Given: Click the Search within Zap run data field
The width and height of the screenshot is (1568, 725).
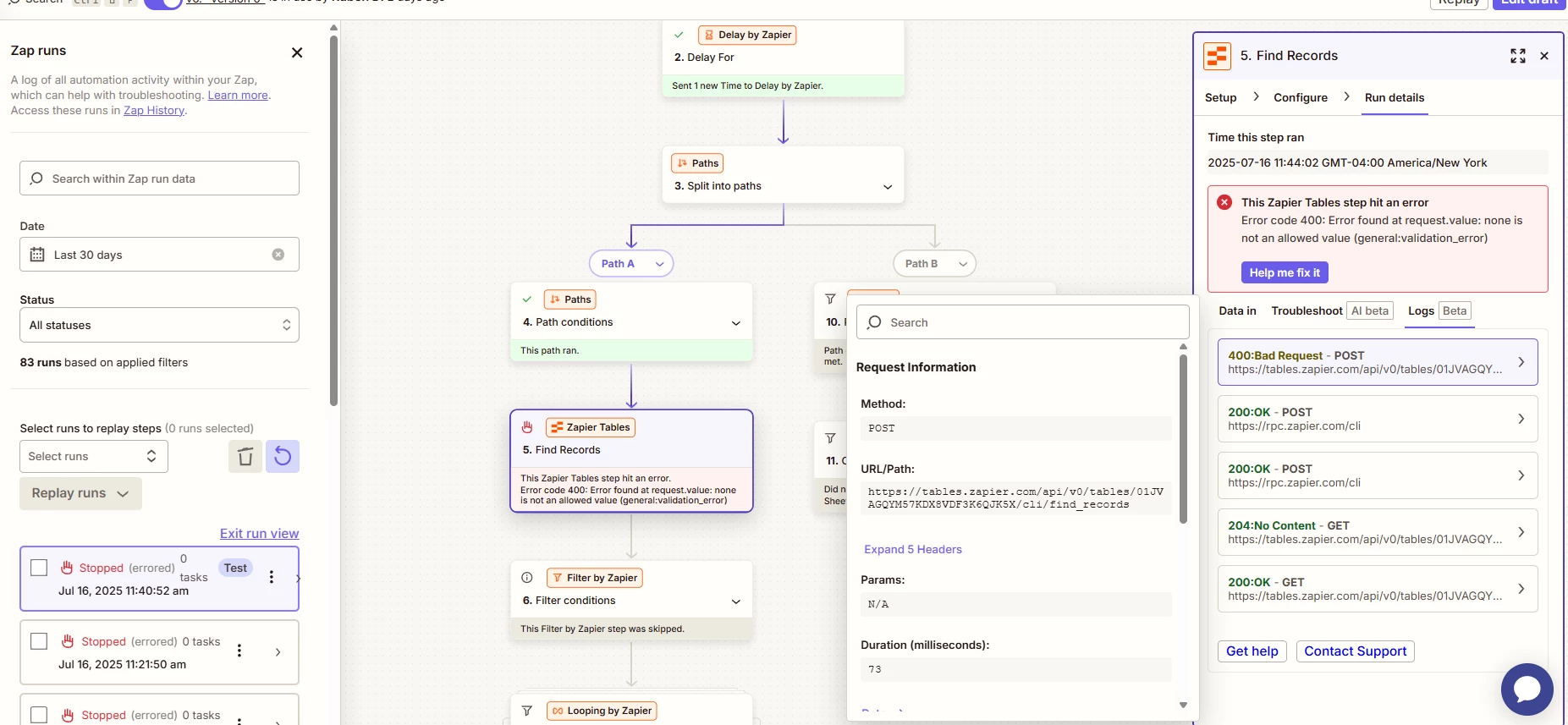Looking at the screenshot, I should click(x=159, y=179).
